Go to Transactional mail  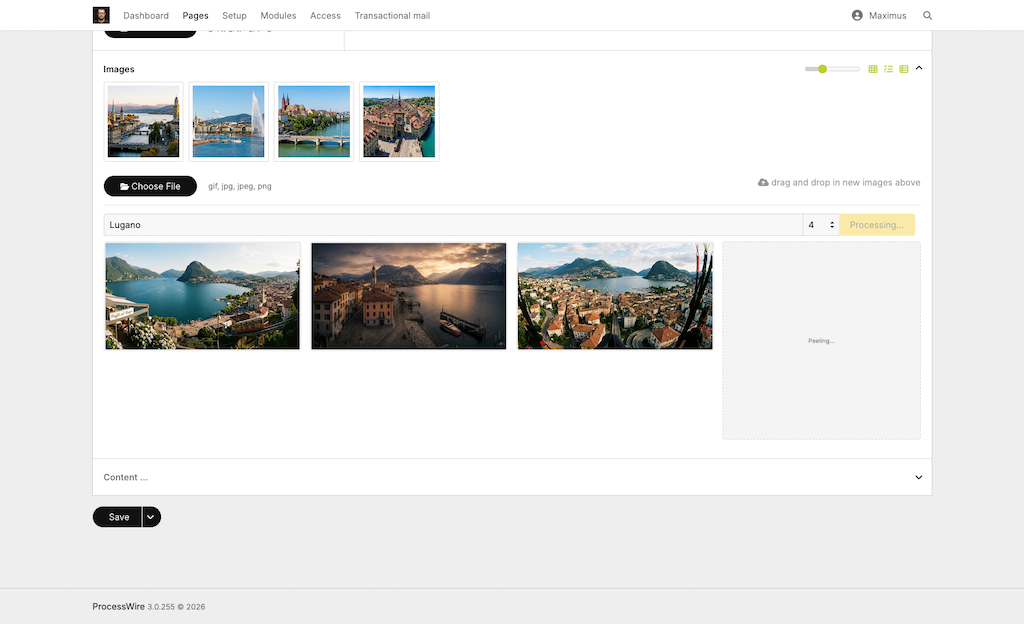click(392, 16)
